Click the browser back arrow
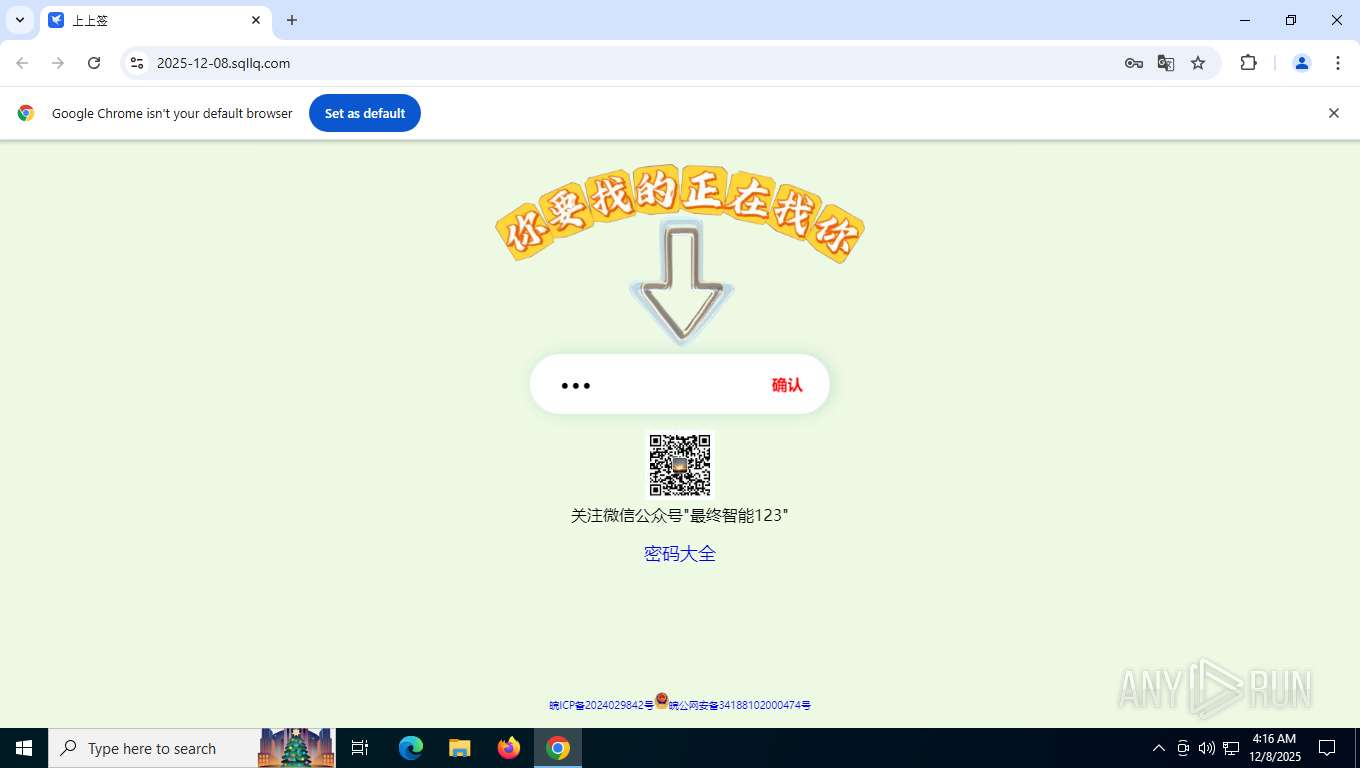This screenshot has height=768, width=1360. (x=22, y=63)
